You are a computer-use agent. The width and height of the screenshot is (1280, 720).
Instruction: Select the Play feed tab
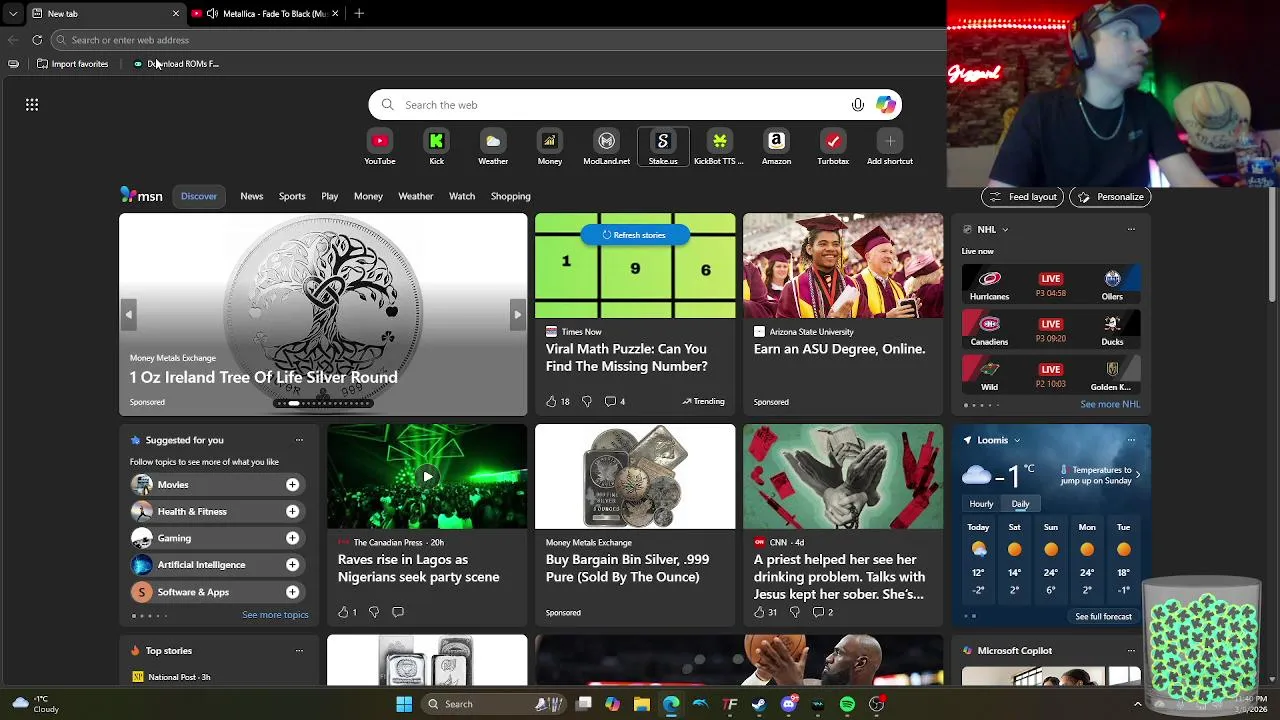(x=330, y=196)
